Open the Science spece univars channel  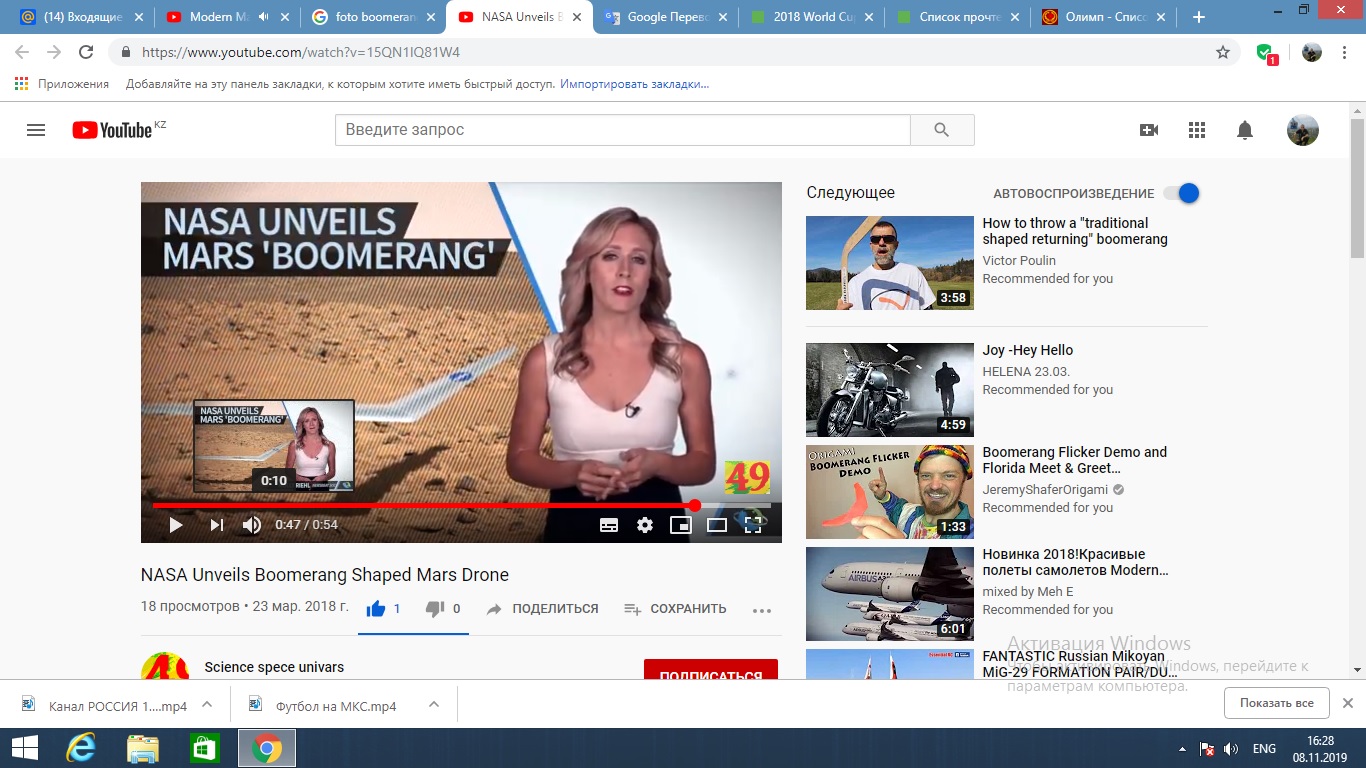[x=274, y=667]
